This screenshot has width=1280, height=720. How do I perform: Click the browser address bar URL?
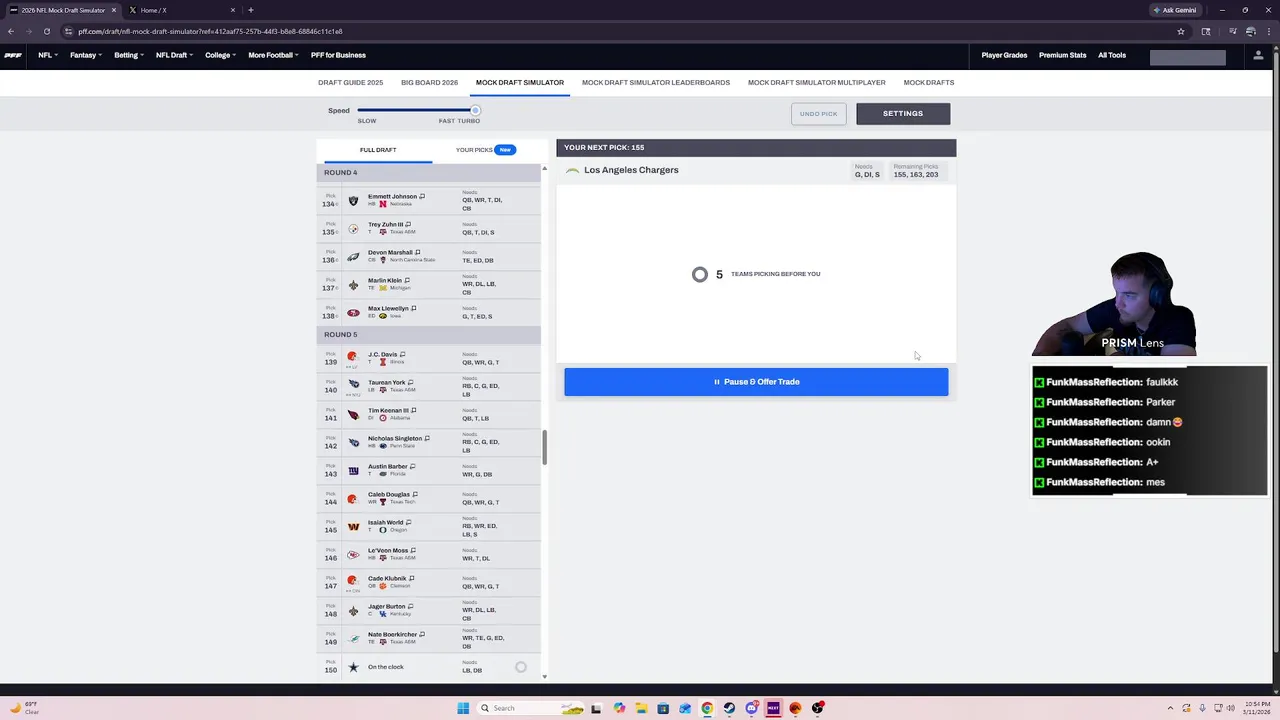point(210,31)
